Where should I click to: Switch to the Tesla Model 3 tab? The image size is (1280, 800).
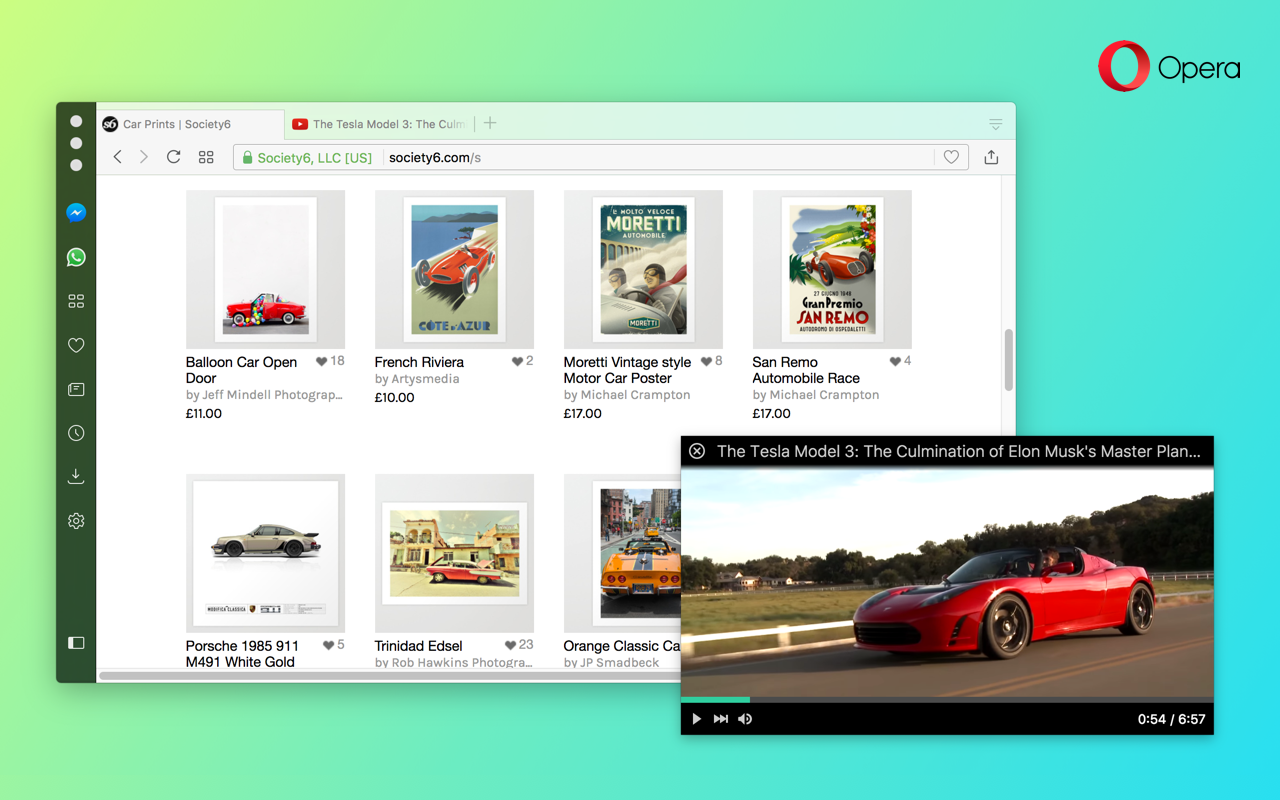point(378,123)
